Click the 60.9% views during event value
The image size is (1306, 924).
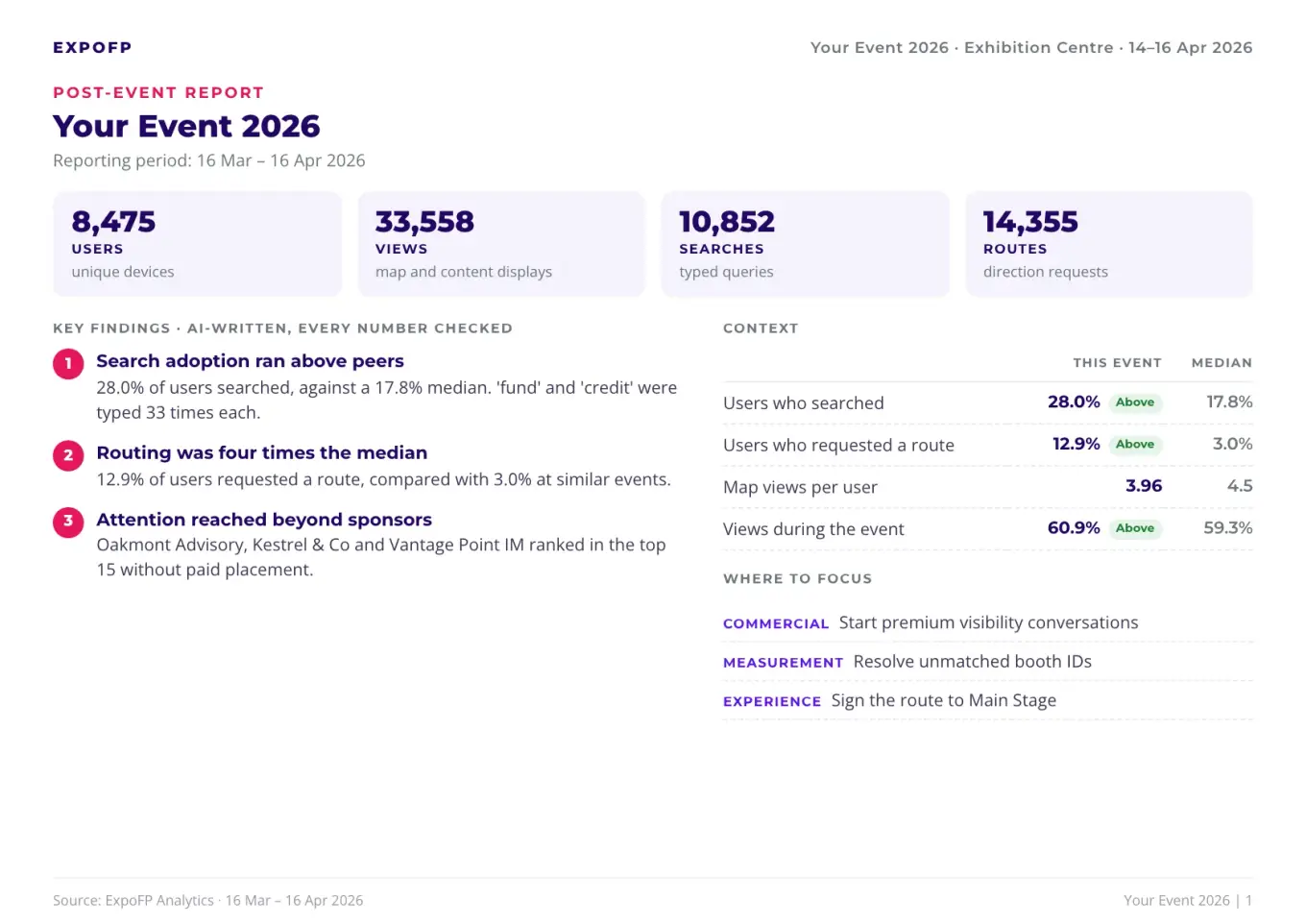click(1074, 527)
